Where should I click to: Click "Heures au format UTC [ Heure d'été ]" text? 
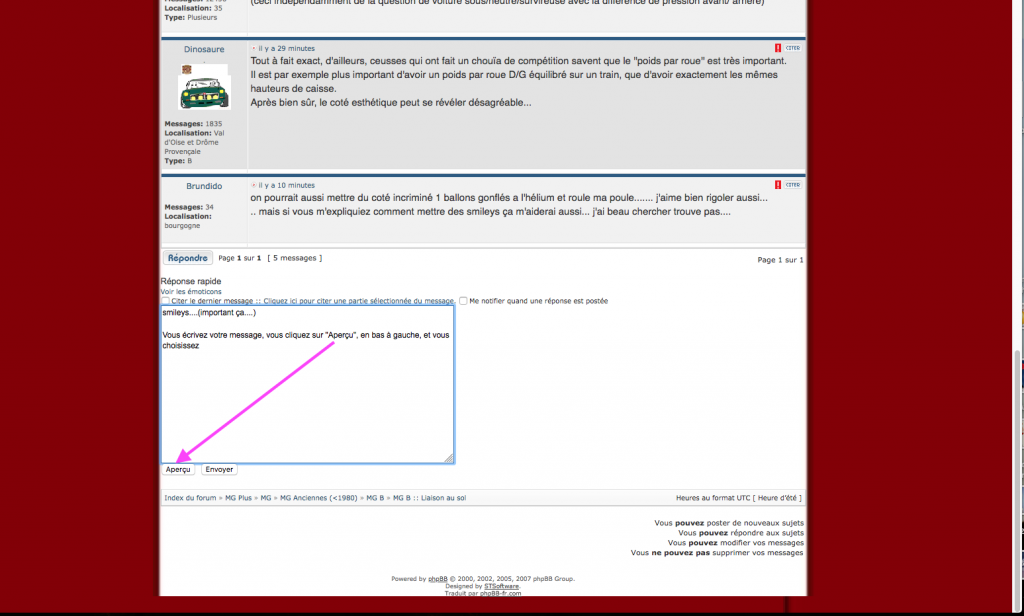(739, 498)
